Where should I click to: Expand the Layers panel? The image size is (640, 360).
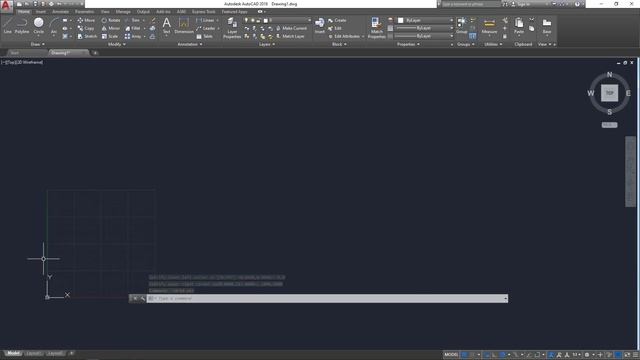[x=267, y=44]
